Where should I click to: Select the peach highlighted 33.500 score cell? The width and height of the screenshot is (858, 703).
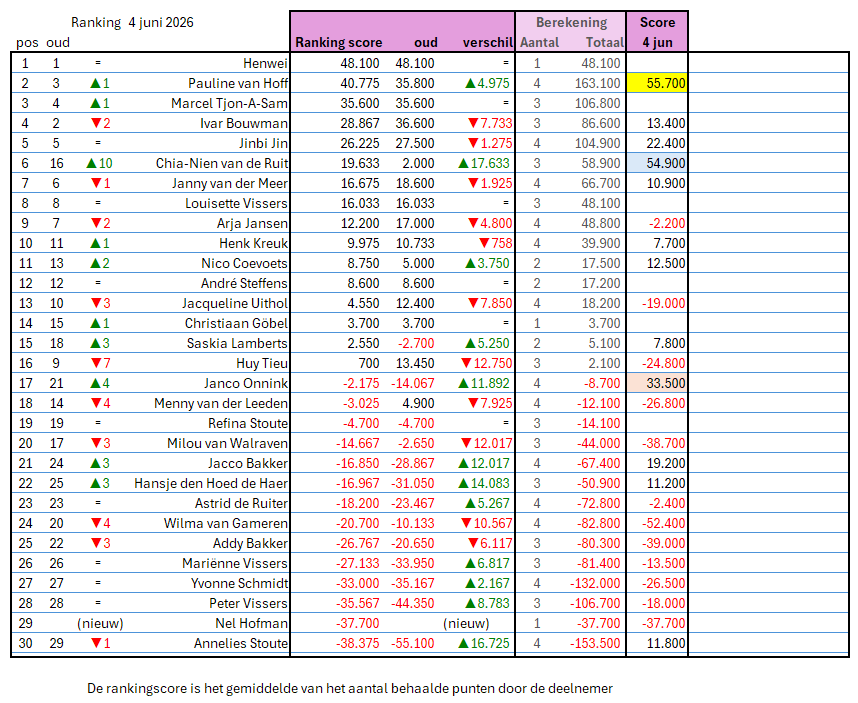point(657,383)
